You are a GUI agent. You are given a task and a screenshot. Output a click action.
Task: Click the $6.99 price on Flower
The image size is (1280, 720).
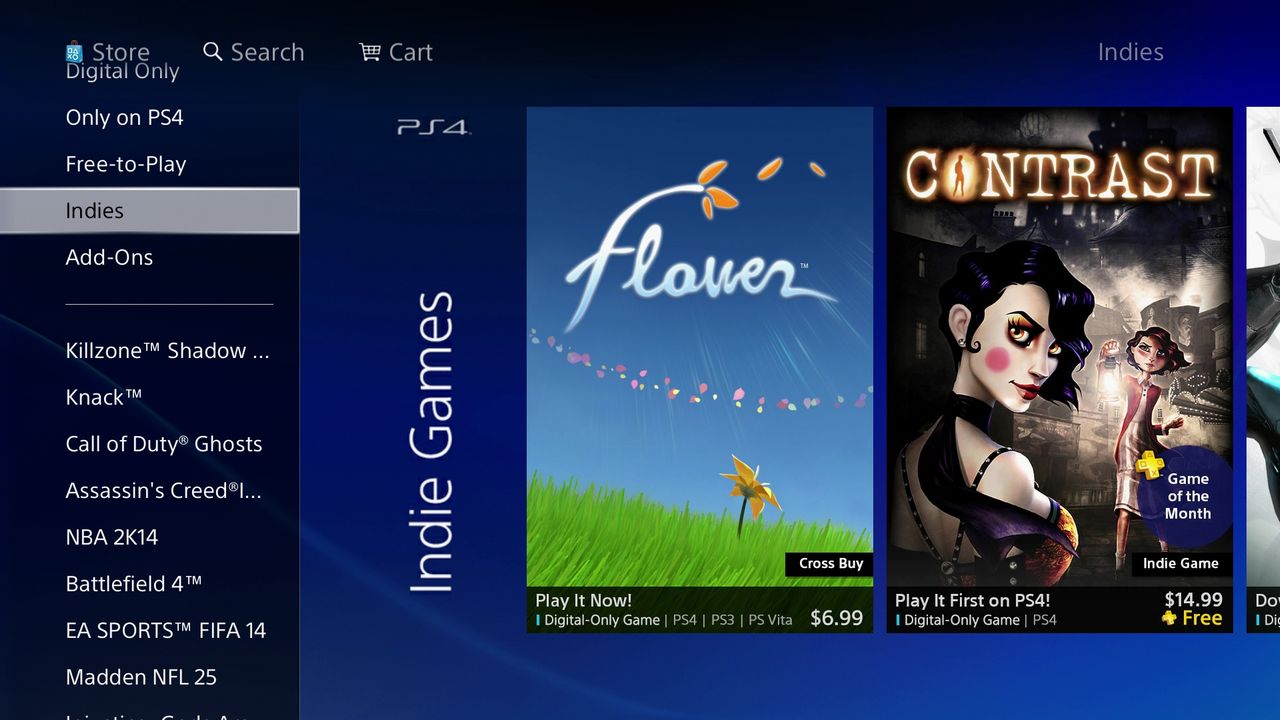click(x=836, y=618)
